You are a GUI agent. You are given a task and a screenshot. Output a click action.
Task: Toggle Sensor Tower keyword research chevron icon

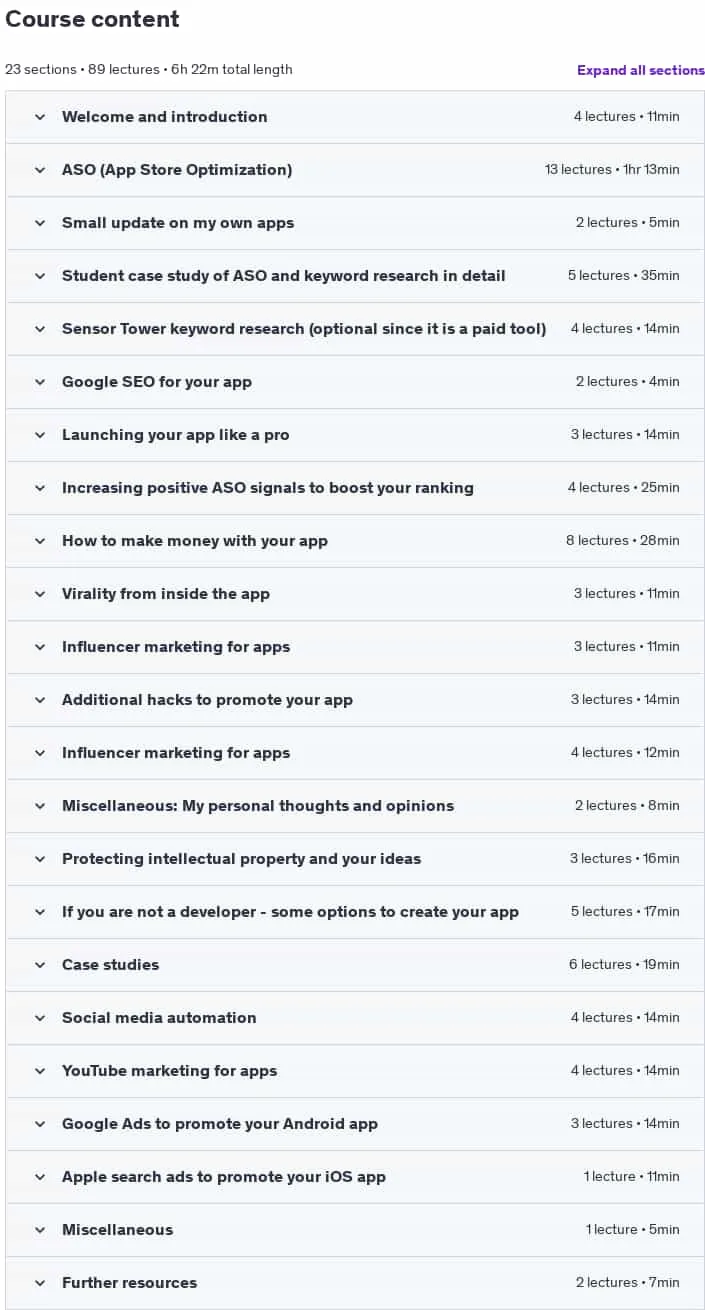pos(40,329)
